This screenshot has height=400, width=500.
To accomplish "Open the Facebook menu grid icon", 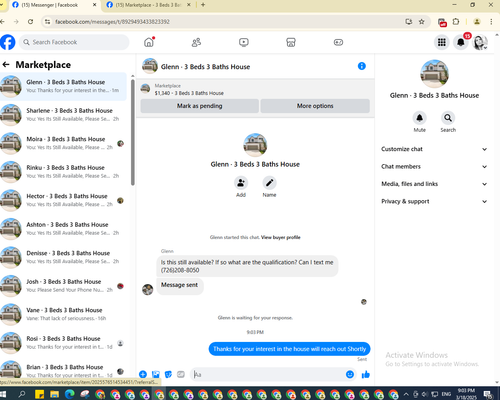I will tap(442, 42).
